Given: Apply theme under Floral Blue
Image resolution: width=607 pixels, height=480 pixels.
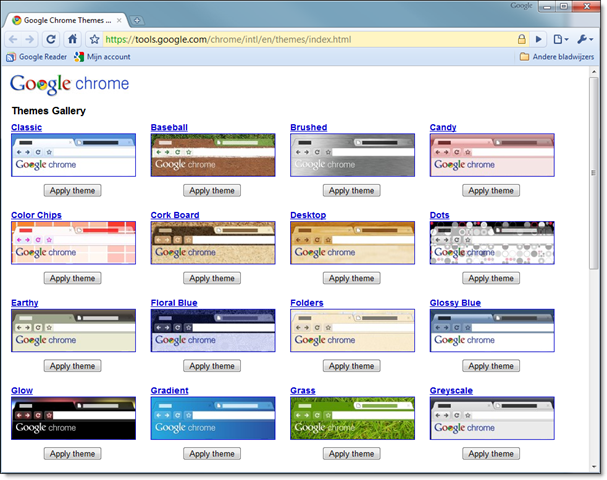Looking at the screenshot, I should point(212,366).
